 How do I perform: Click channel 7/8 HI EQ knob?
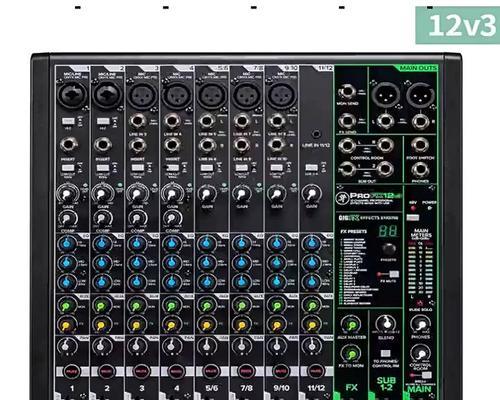pos(242,244)
